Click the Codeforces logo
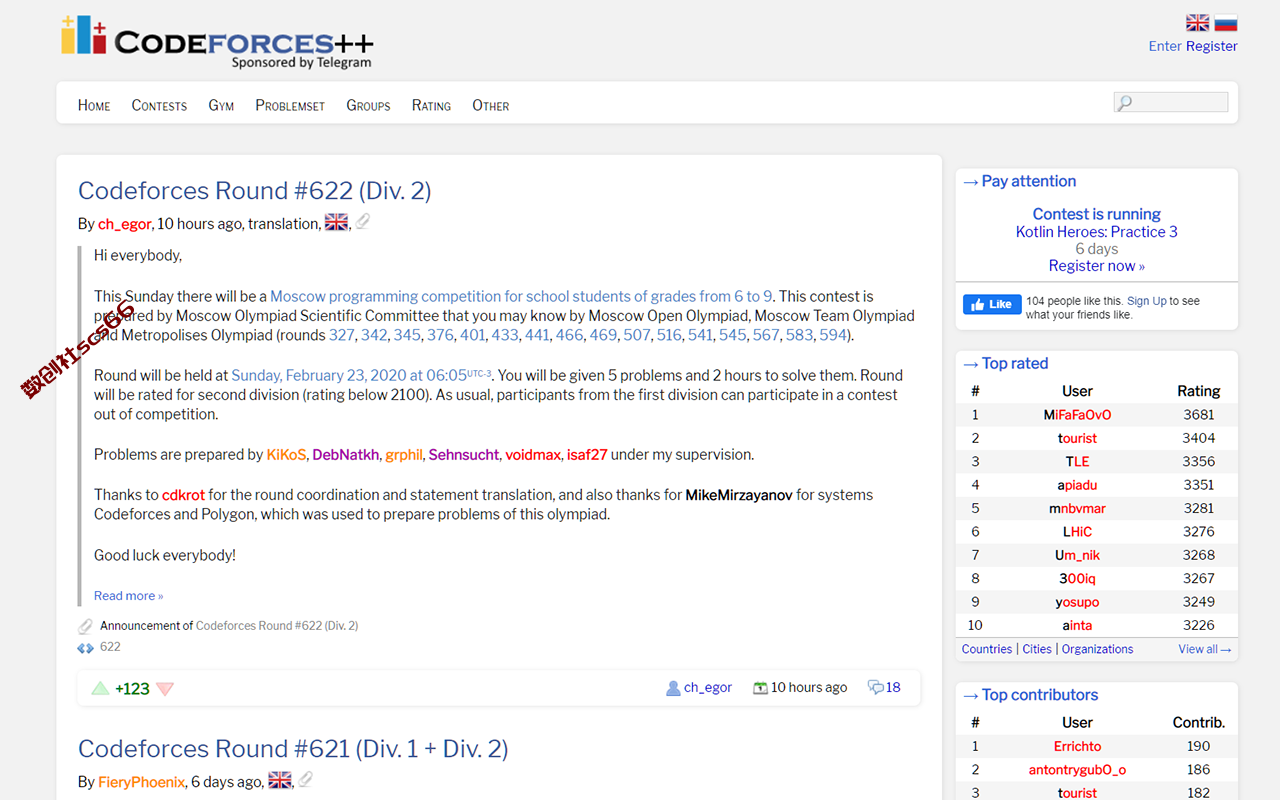This screenshot has width=1280, height=800. click(217, 42)
